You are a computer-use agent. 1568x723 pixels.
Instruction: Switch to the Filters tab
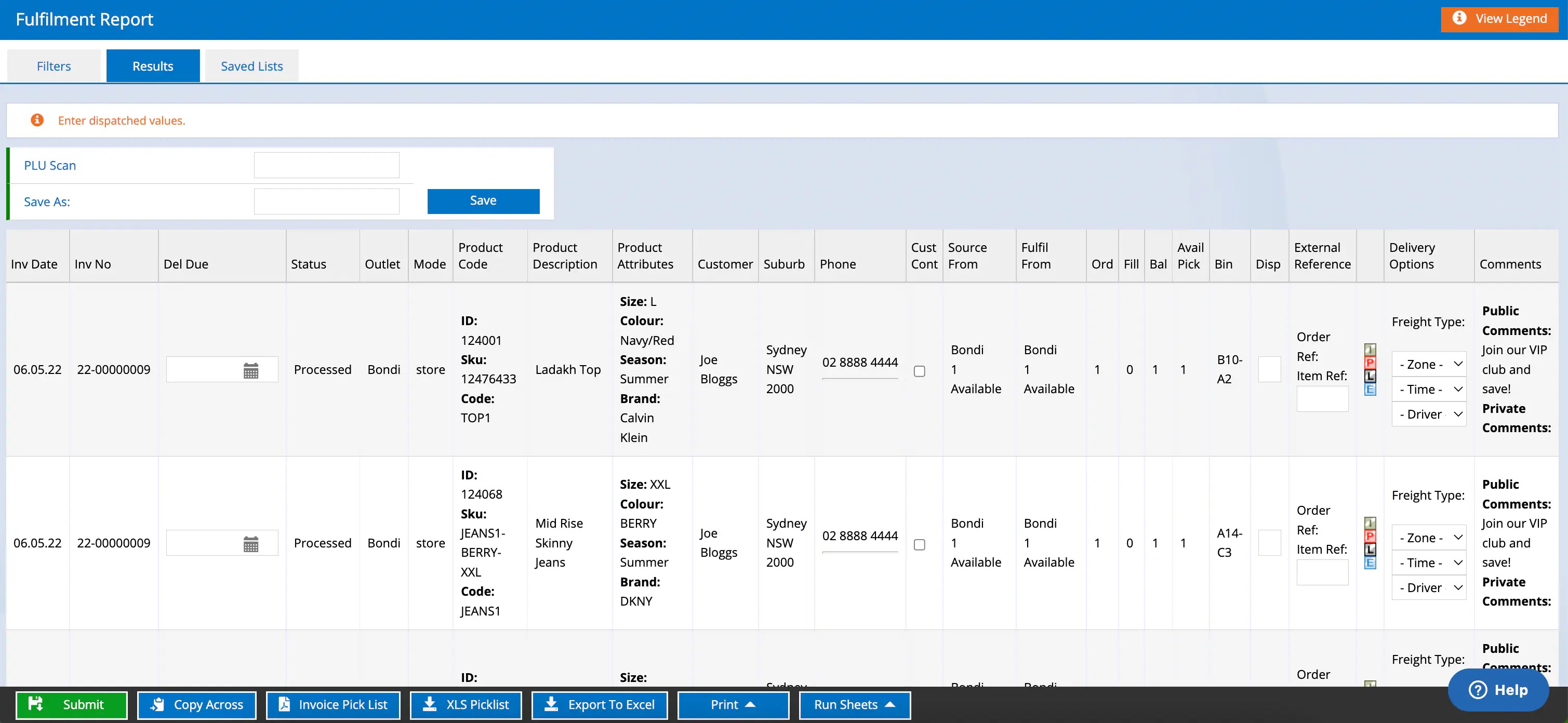click(54, 66)
